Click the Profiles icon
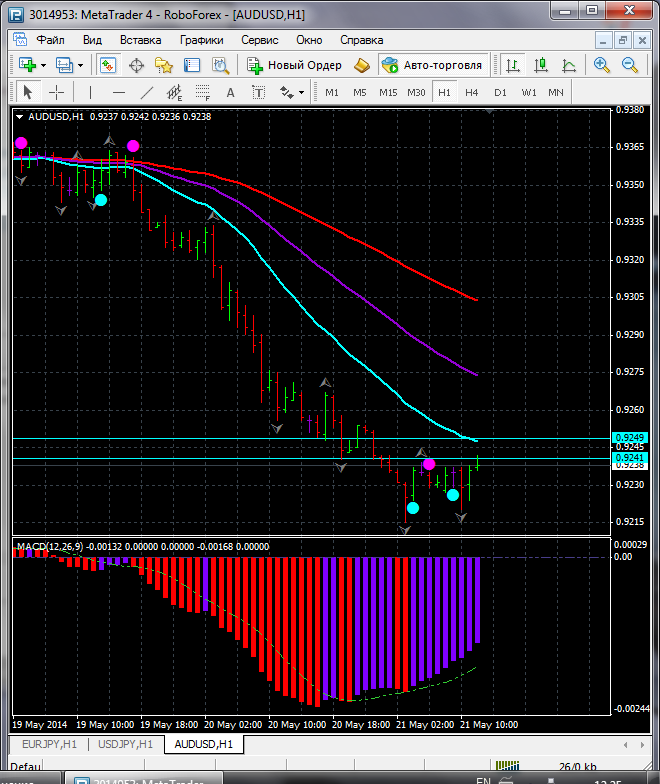Viewport: 660px width, 784px height. click(x=64, y=65)
